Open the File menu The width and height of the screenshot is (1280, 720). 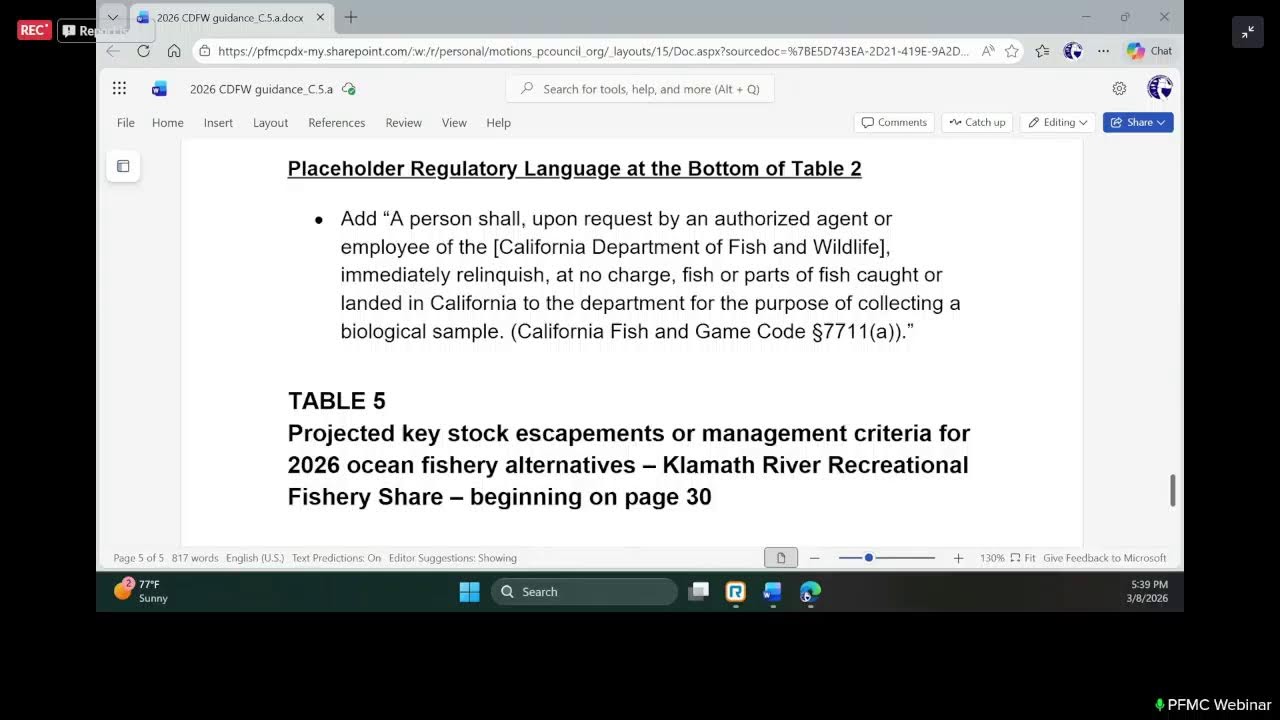126,122
